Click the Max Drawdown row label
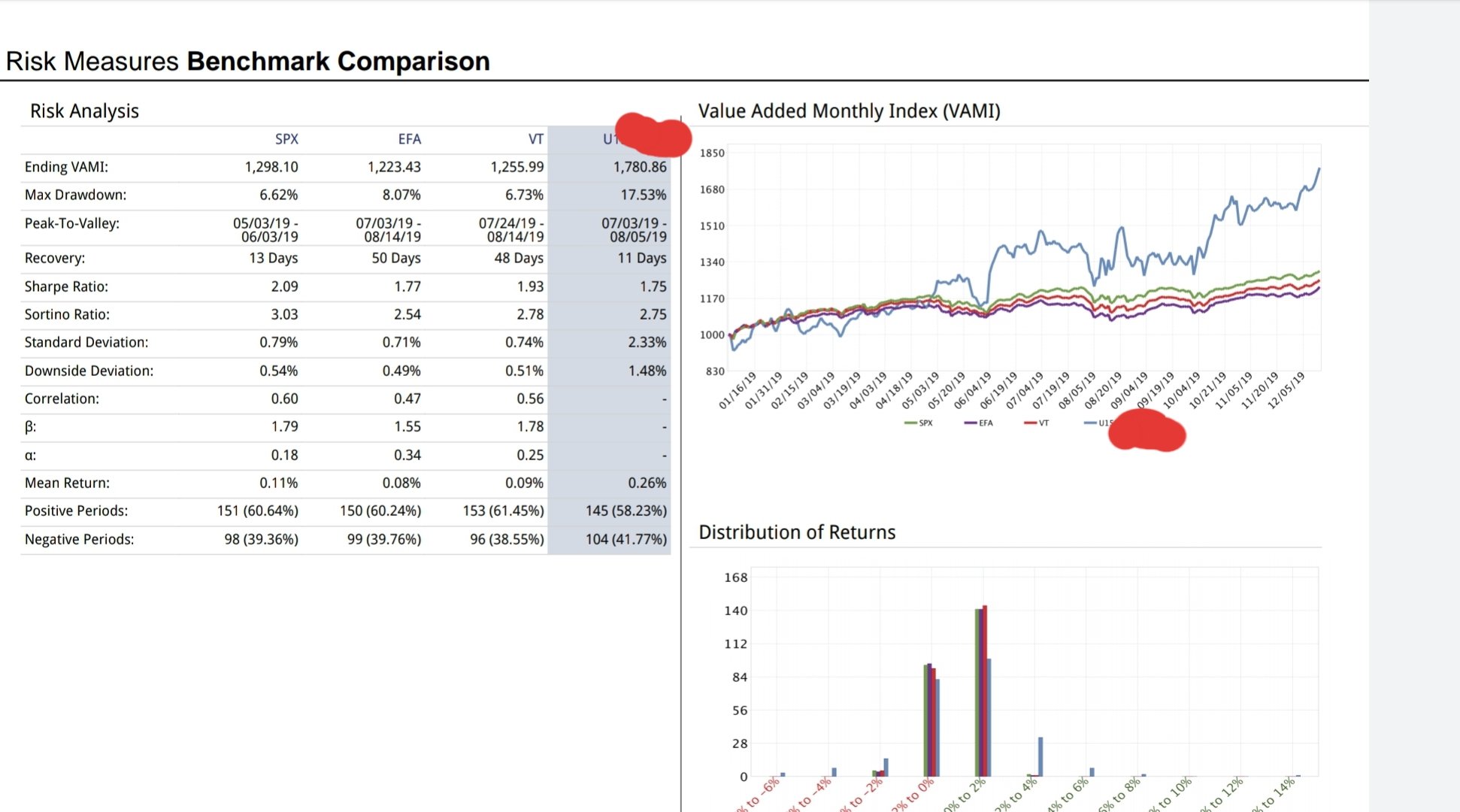The height and width of the screenshot is (812, 1460). point(75,195)
